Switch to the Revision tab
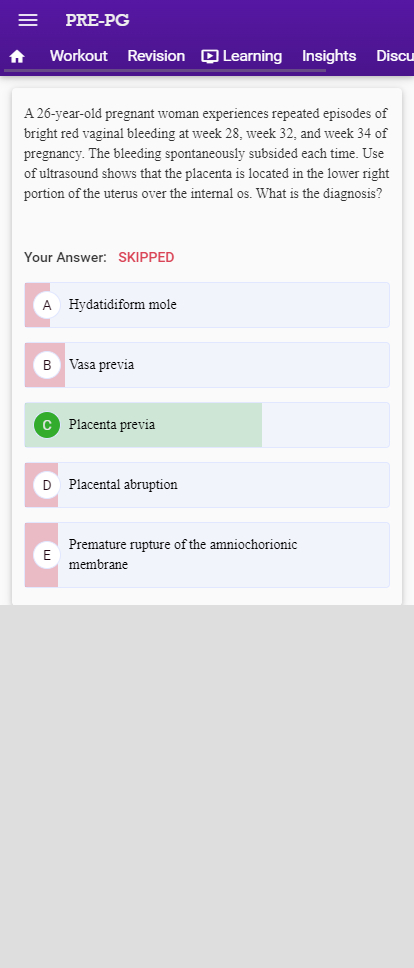The height and width of the screenshot is (968, 414). [156, 56]
